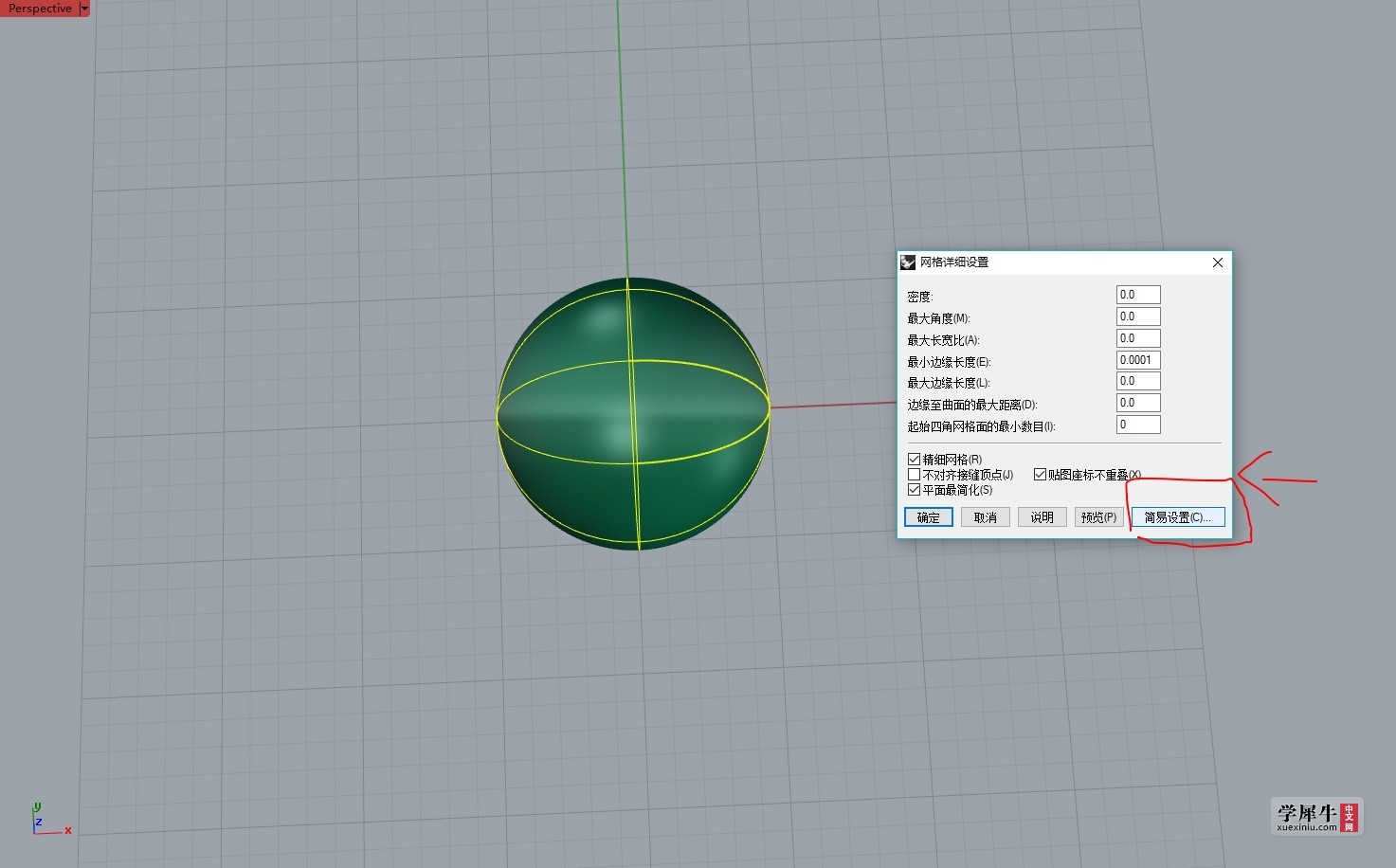Click the 最小边缘长度(E) field showing 0.0001
Image resolution: width=1396 pixels, height=868 pixels.
click(x=1138, y=360)
